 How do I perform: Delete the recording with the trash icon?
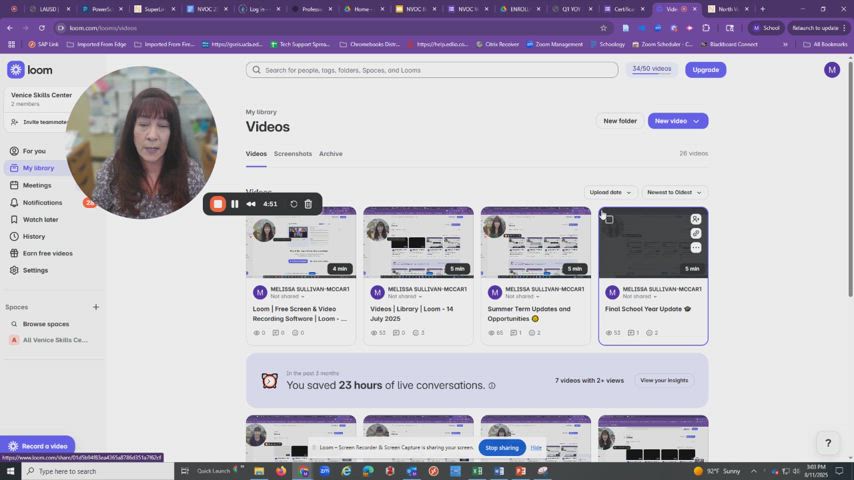308,204
